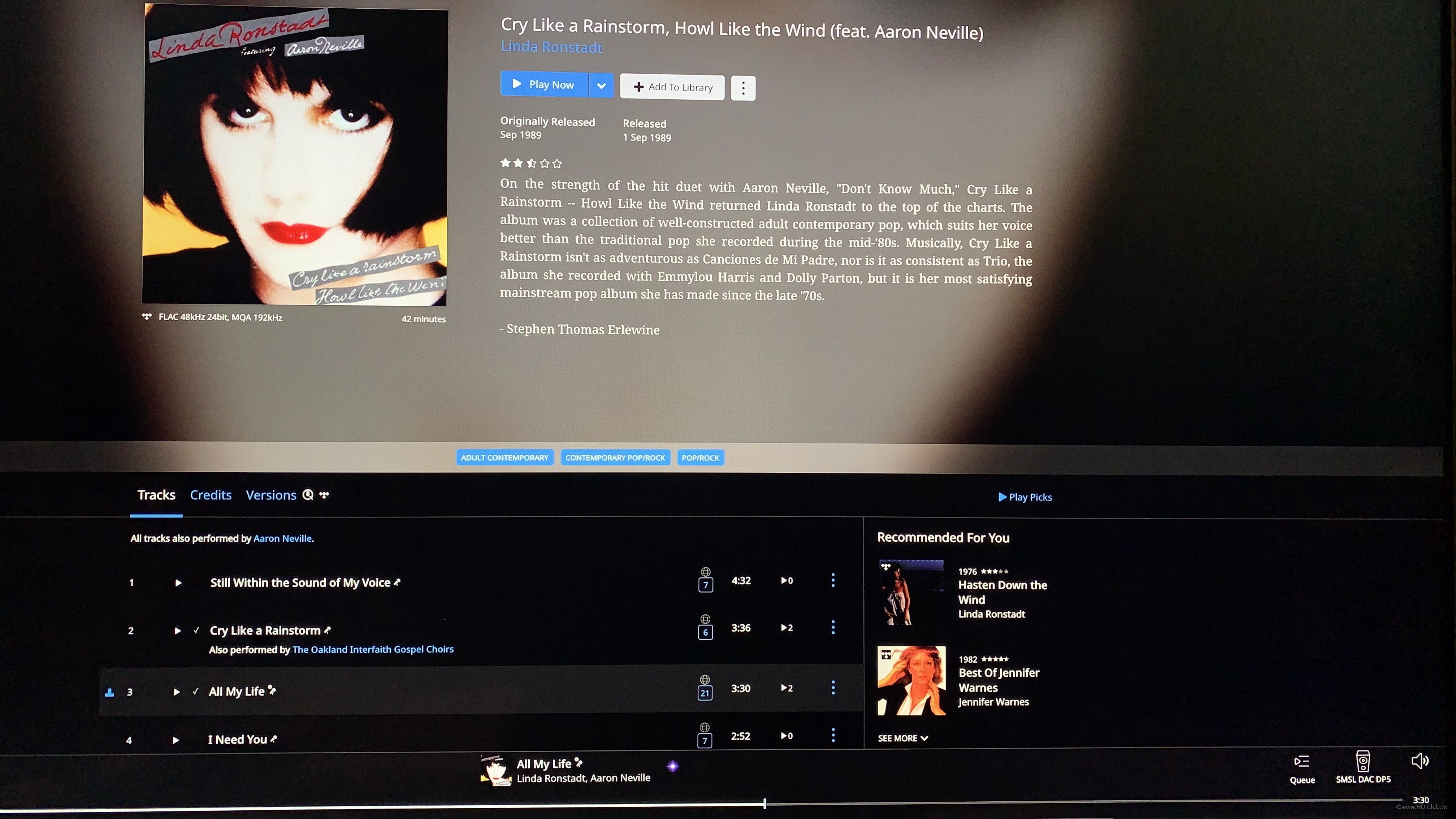
Task: Open the Hasten Down the Wind album thumbnail
Action: tap(911, 592)
